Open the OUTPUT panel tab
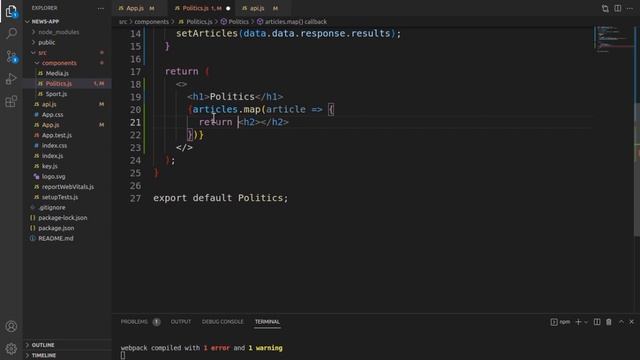Screen dimensions: 640x360 pos(181,322)
